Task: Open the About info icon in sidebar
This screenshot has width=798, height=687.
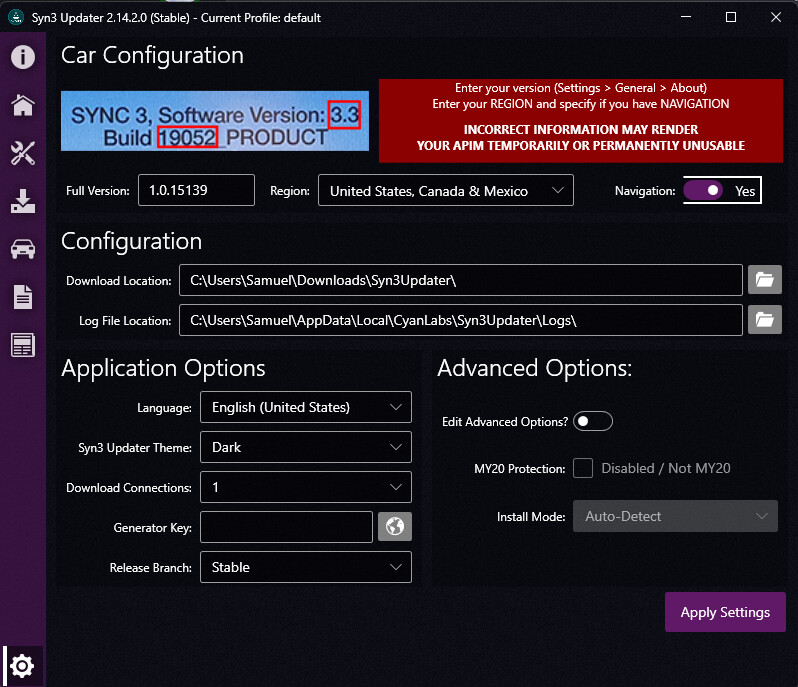Action: coord(22,56)
